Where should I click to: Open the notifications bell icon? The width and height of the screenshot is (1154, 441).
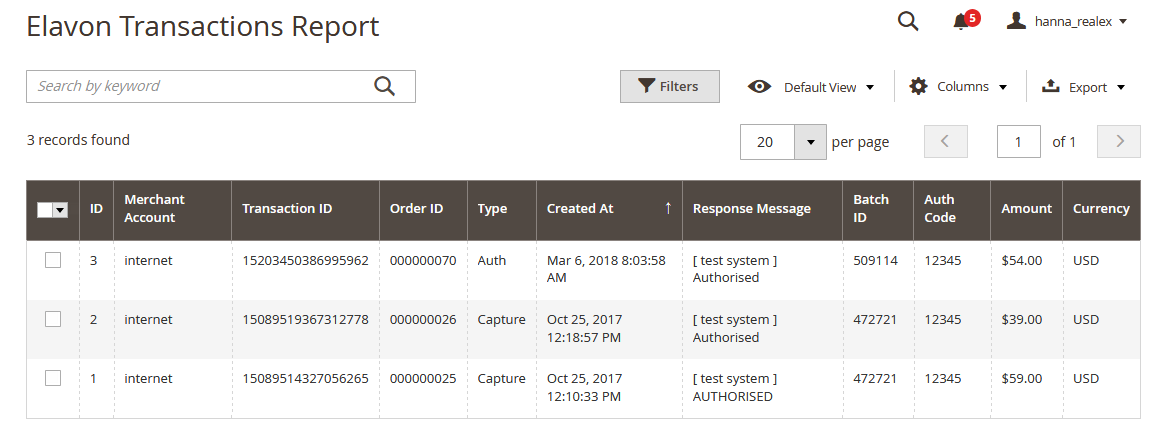(x=960, y=22)
